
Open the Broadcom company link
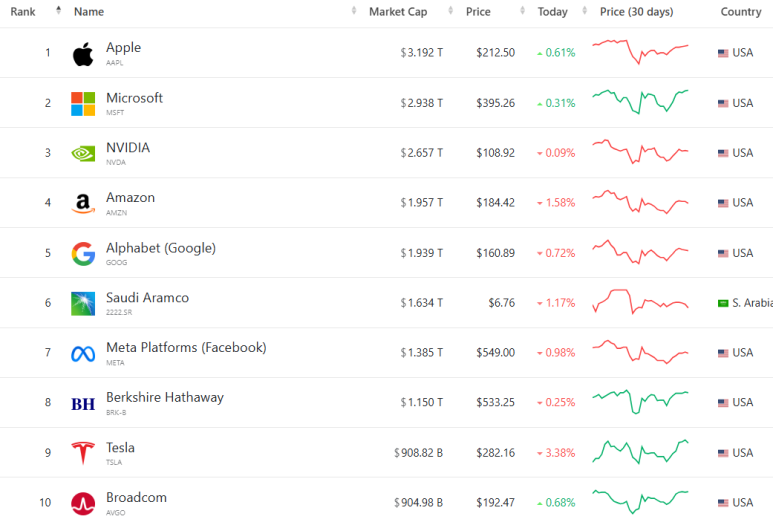pos(136,497)
